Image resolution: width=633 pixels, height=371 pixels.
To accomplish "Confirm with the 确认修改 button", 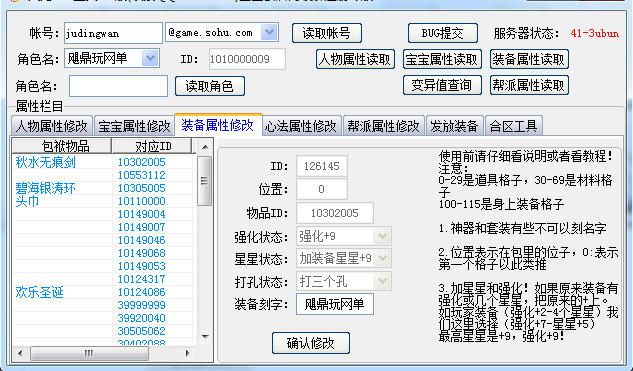I will point(310,343).
